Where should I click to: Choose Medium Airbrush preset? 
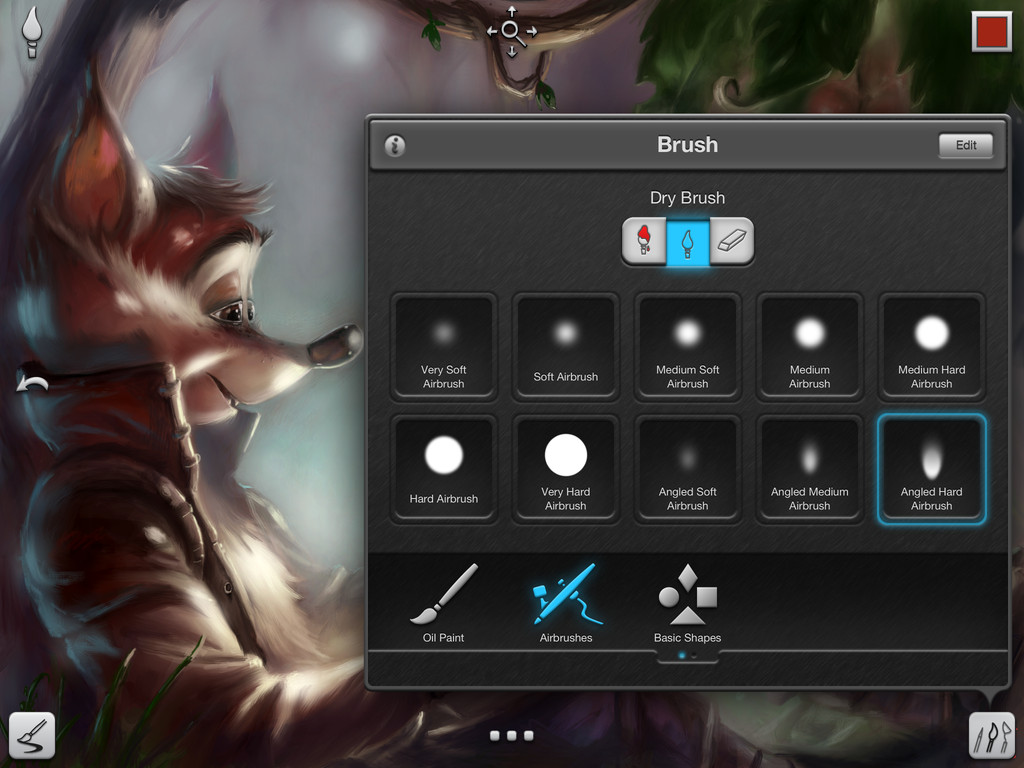pyautogui.click(x=810, y=347)
